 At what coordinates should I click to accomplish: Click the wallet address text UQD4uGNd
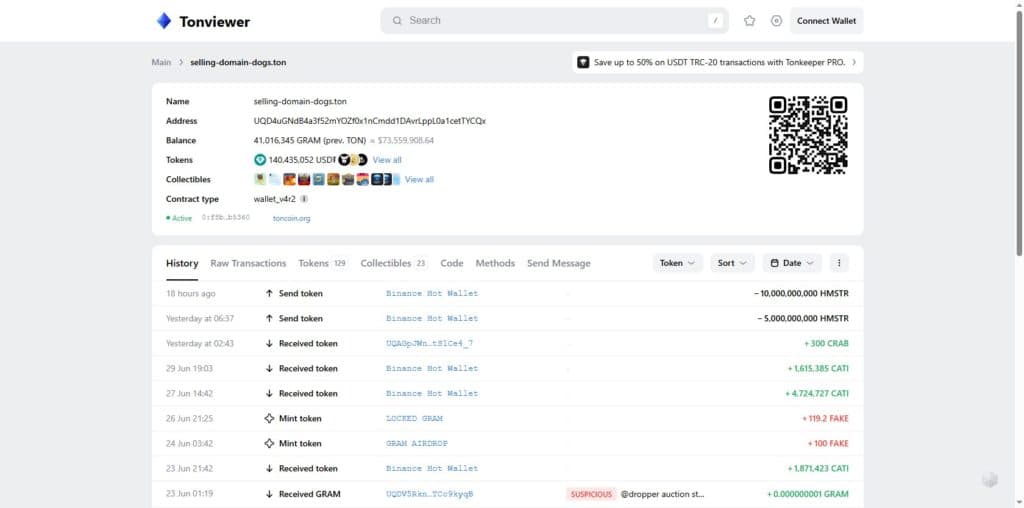click(370, 121)
